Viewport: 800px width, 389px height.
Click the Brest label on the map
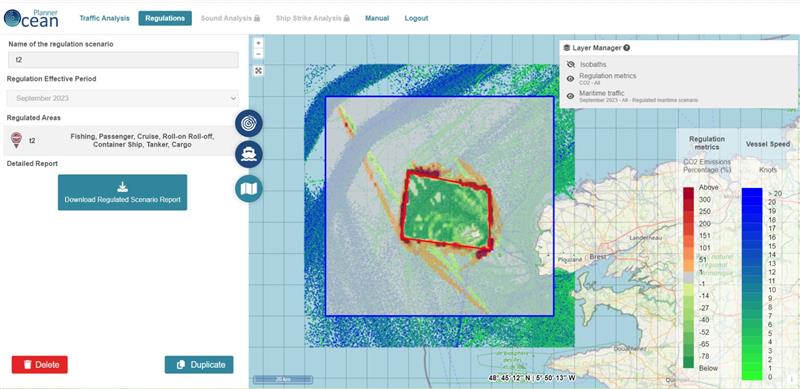coord(597,257)
